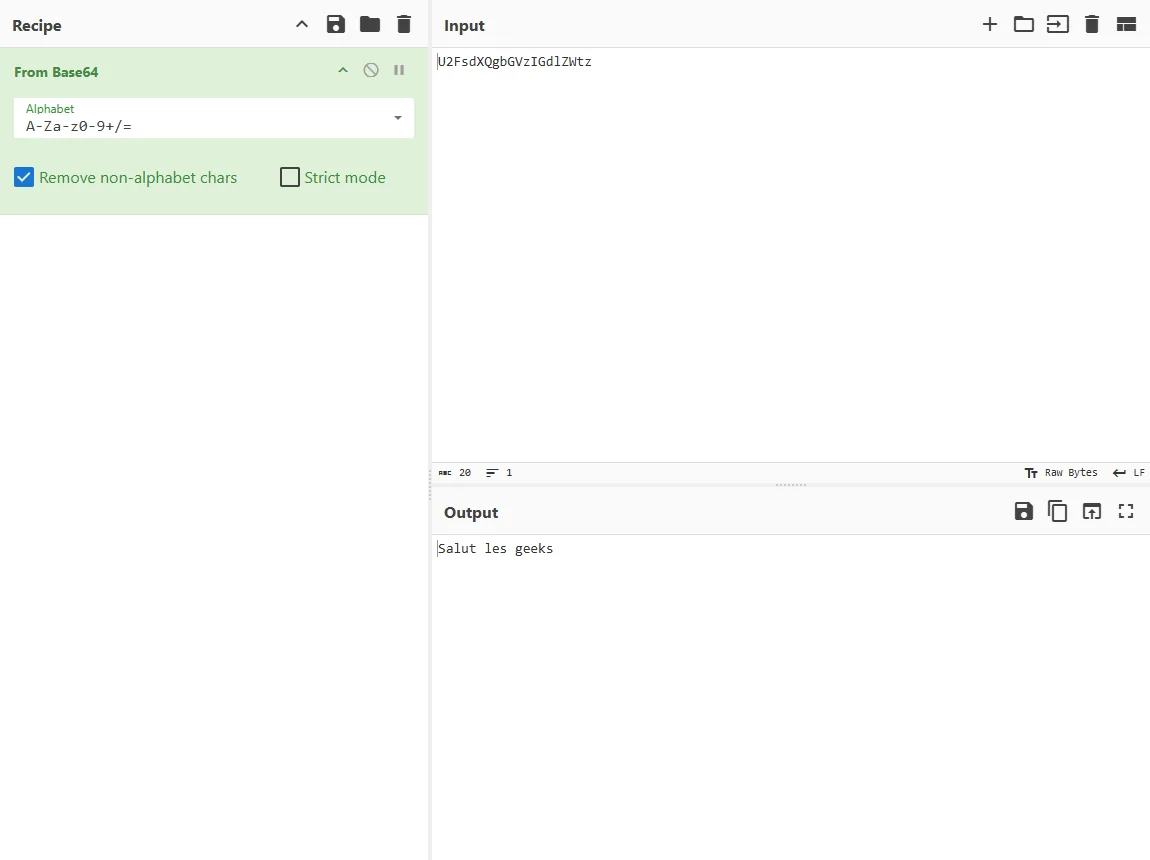Enable Strict mode checkbox

[290, 177]
